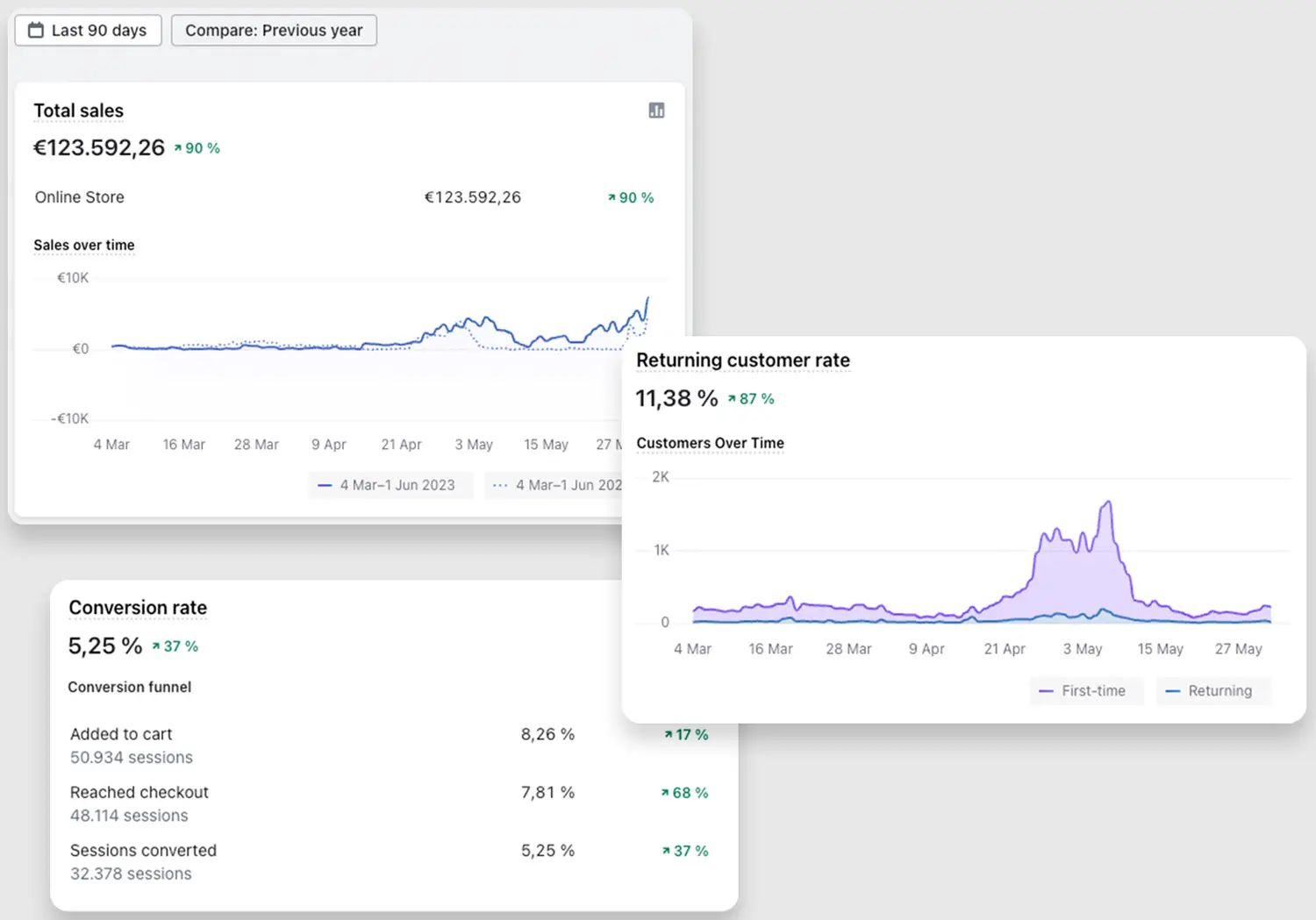Click the calendar icon in Last 90 days
Viewport: 1316px width, 920px height.
point(36,31)
